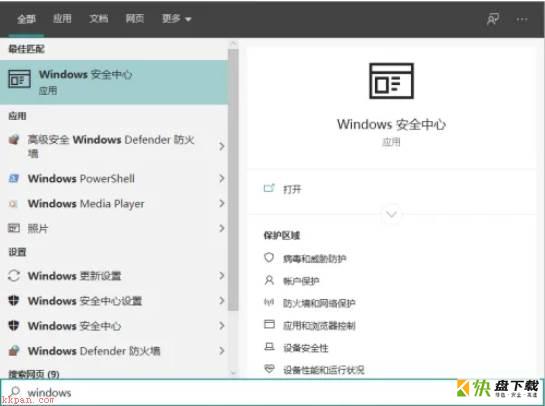Image resolution: width=545 pixels, height=406 pixels.
Task: Expand more actions with the round chevron
Action: 392,214
